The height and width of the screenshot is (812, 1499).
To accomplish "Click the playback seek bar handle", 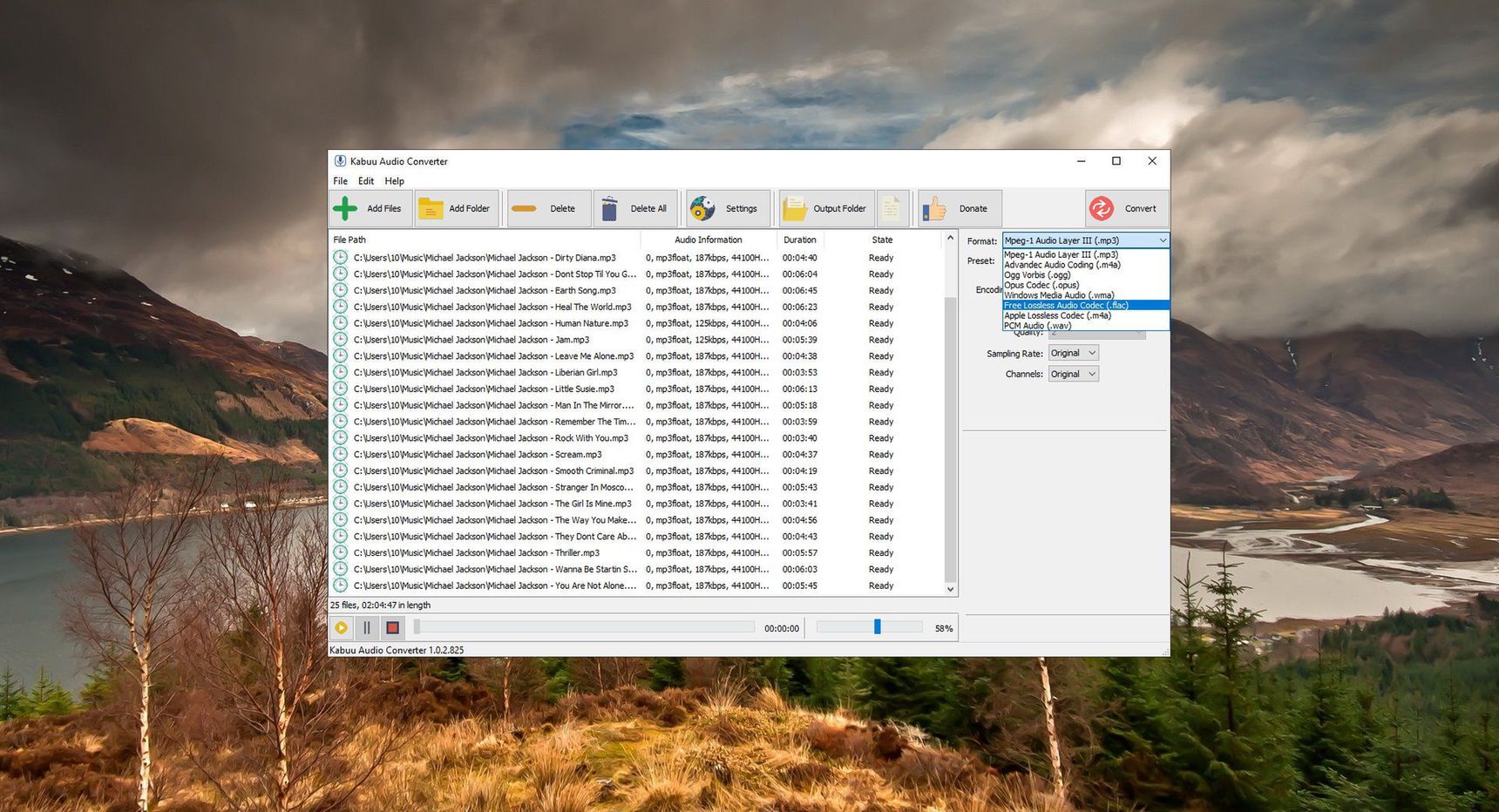I will (x=417, y=626).
